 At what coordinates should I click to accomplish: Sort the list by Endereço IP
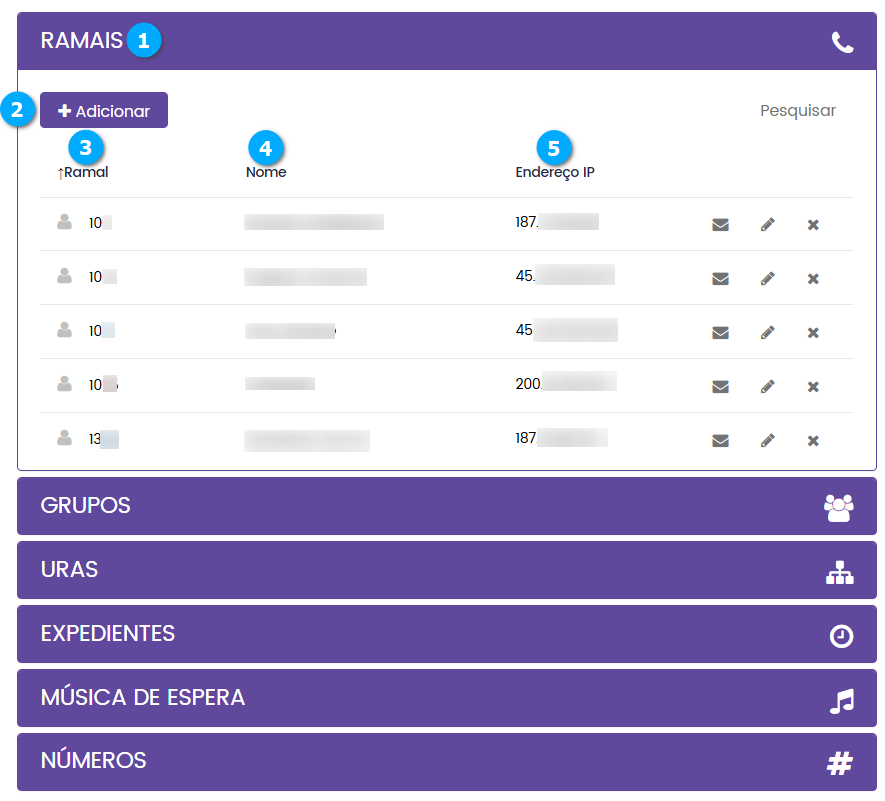click(555, 172)
